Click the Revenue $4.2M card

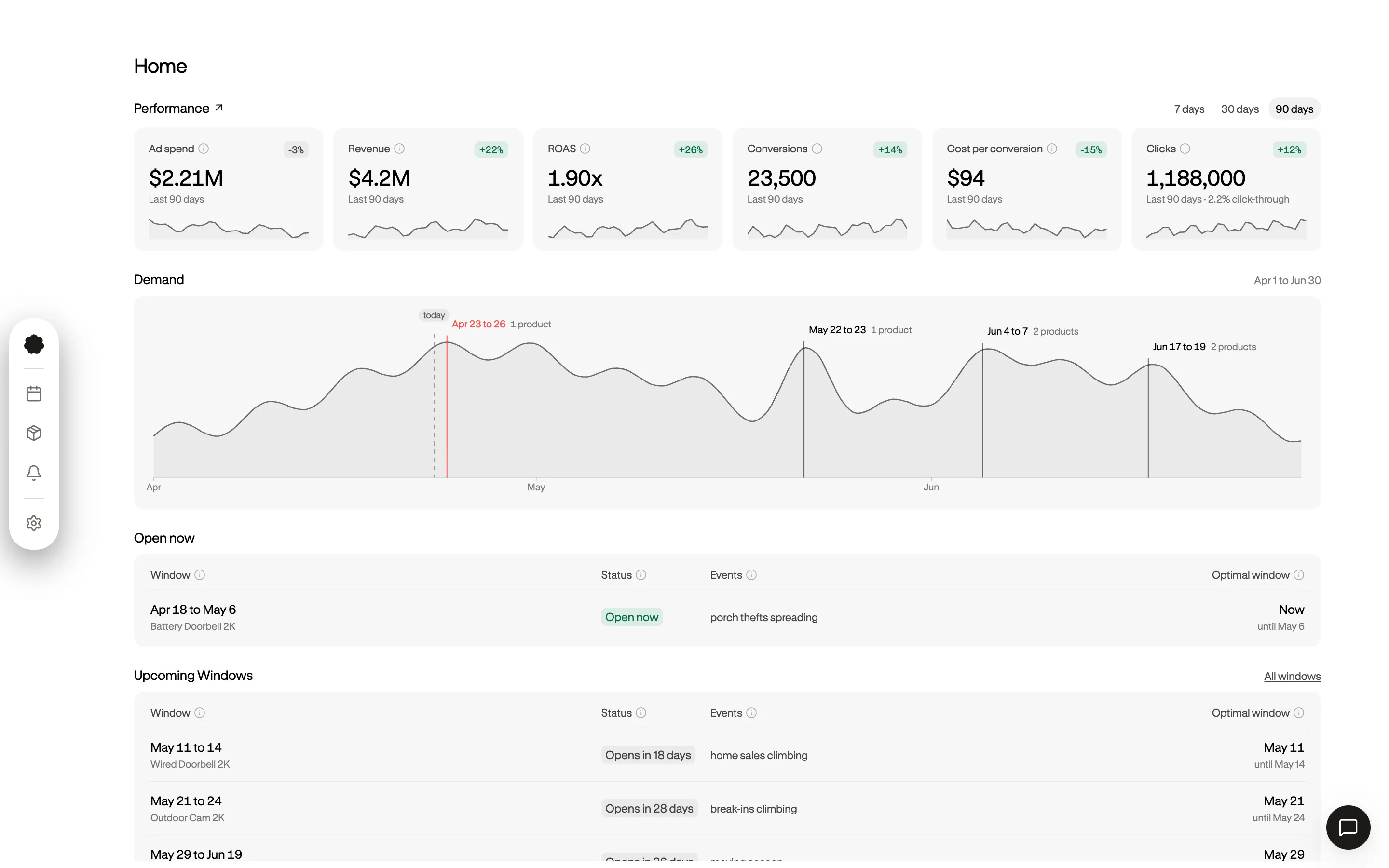pos(428,189)
